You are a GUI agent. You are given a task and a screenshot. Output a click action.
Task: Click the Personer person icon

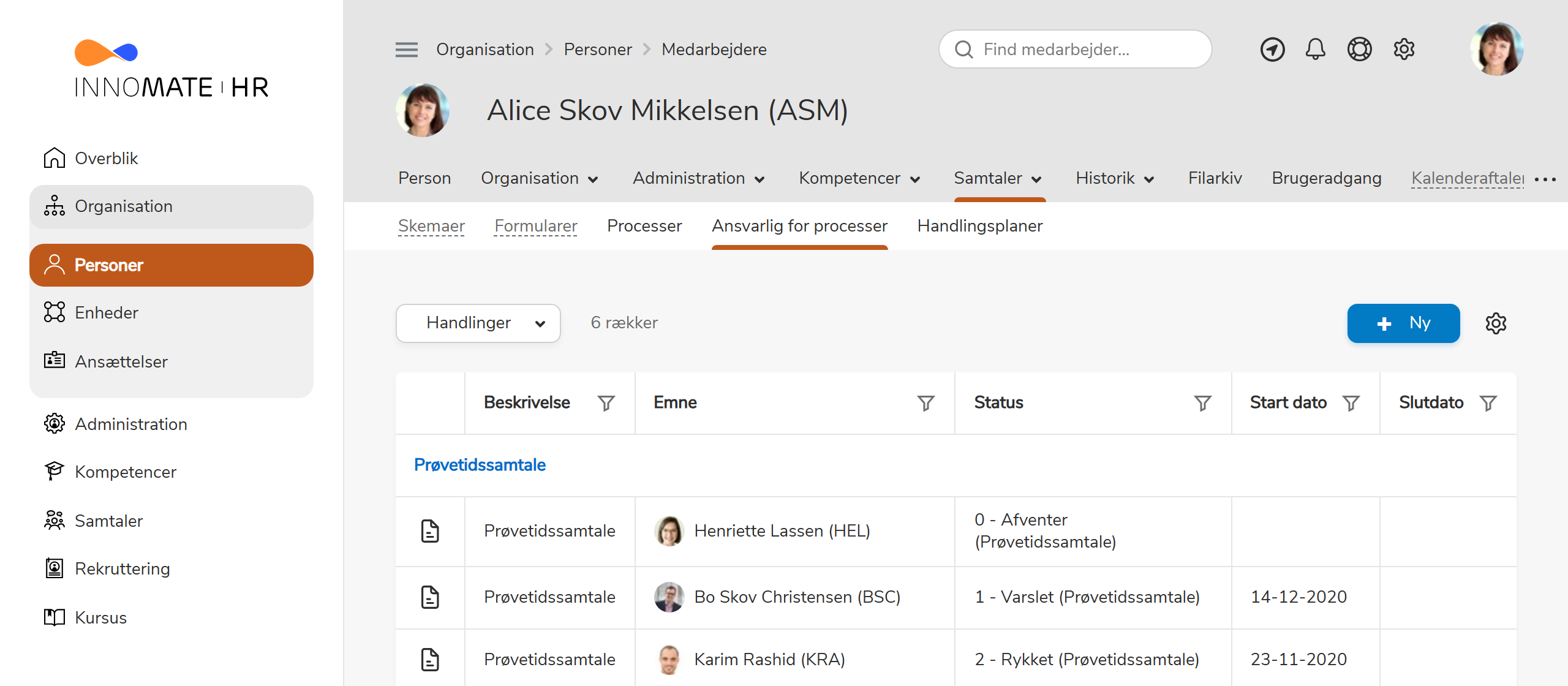coord(55,265)
